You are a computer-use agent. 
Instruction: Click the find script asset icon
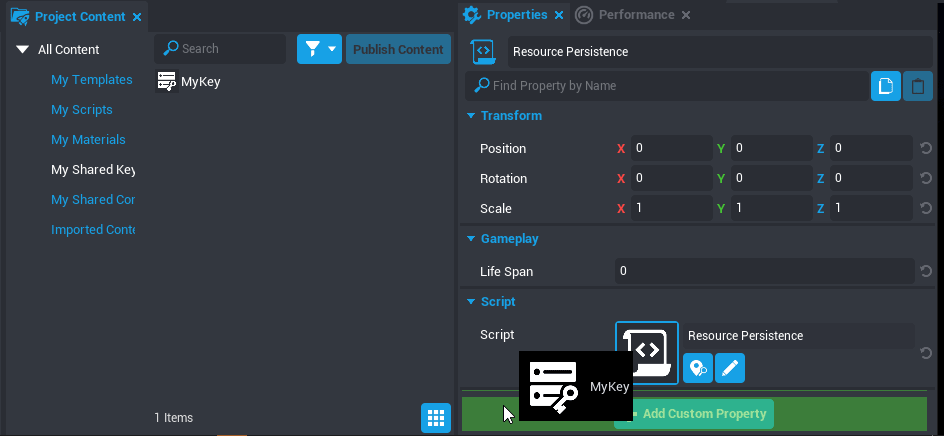(698, 368)
